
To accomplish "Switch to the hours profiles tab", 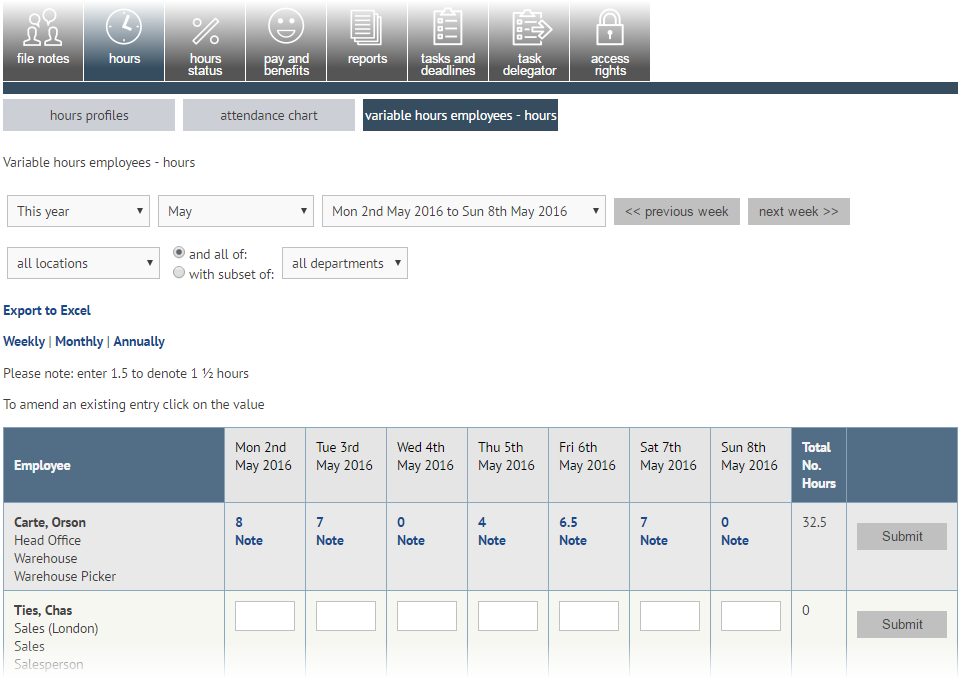I will click(89, 115).
